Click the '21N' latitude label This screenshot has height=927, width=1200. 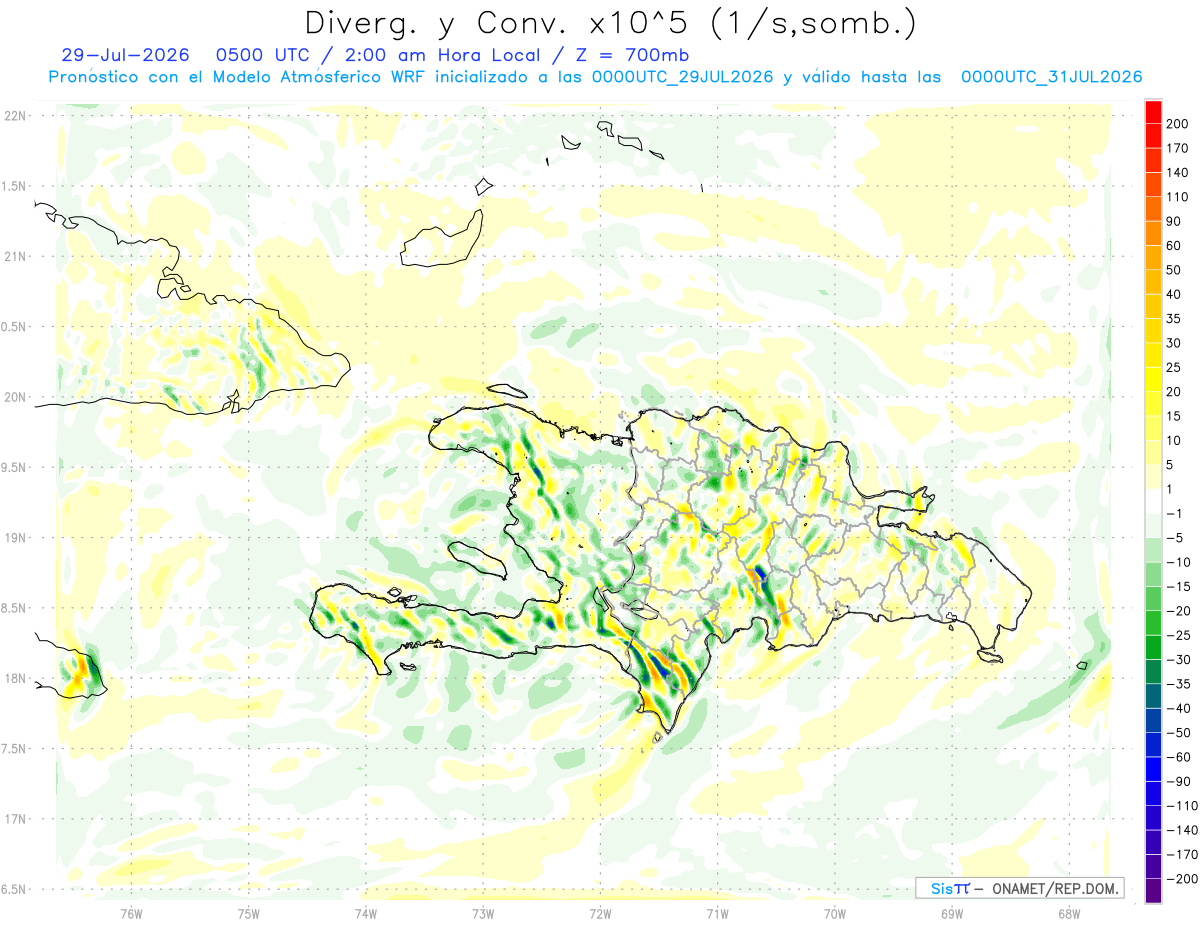(x=15, y=256)
